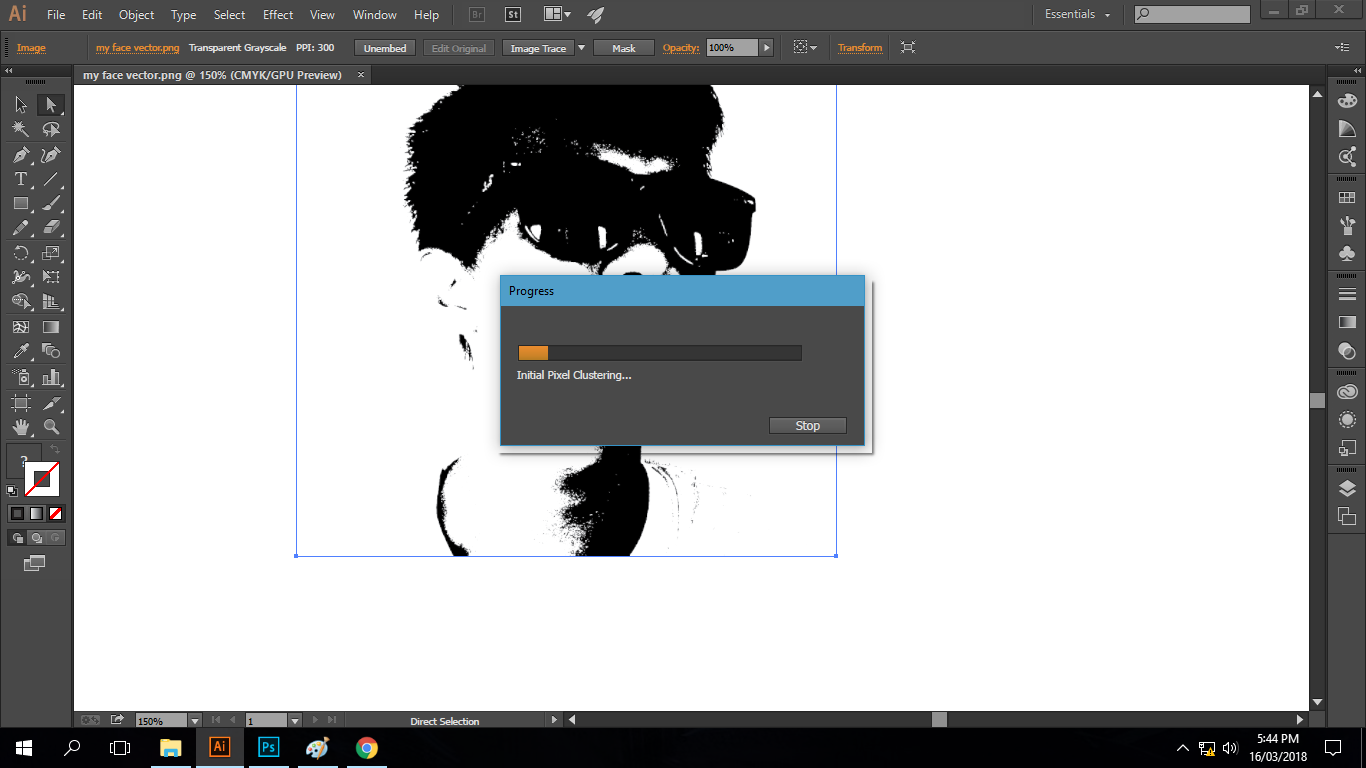Select the Mesh tool
The width and height of the screenshot is (1366, 768).
(x=21, y=327)
